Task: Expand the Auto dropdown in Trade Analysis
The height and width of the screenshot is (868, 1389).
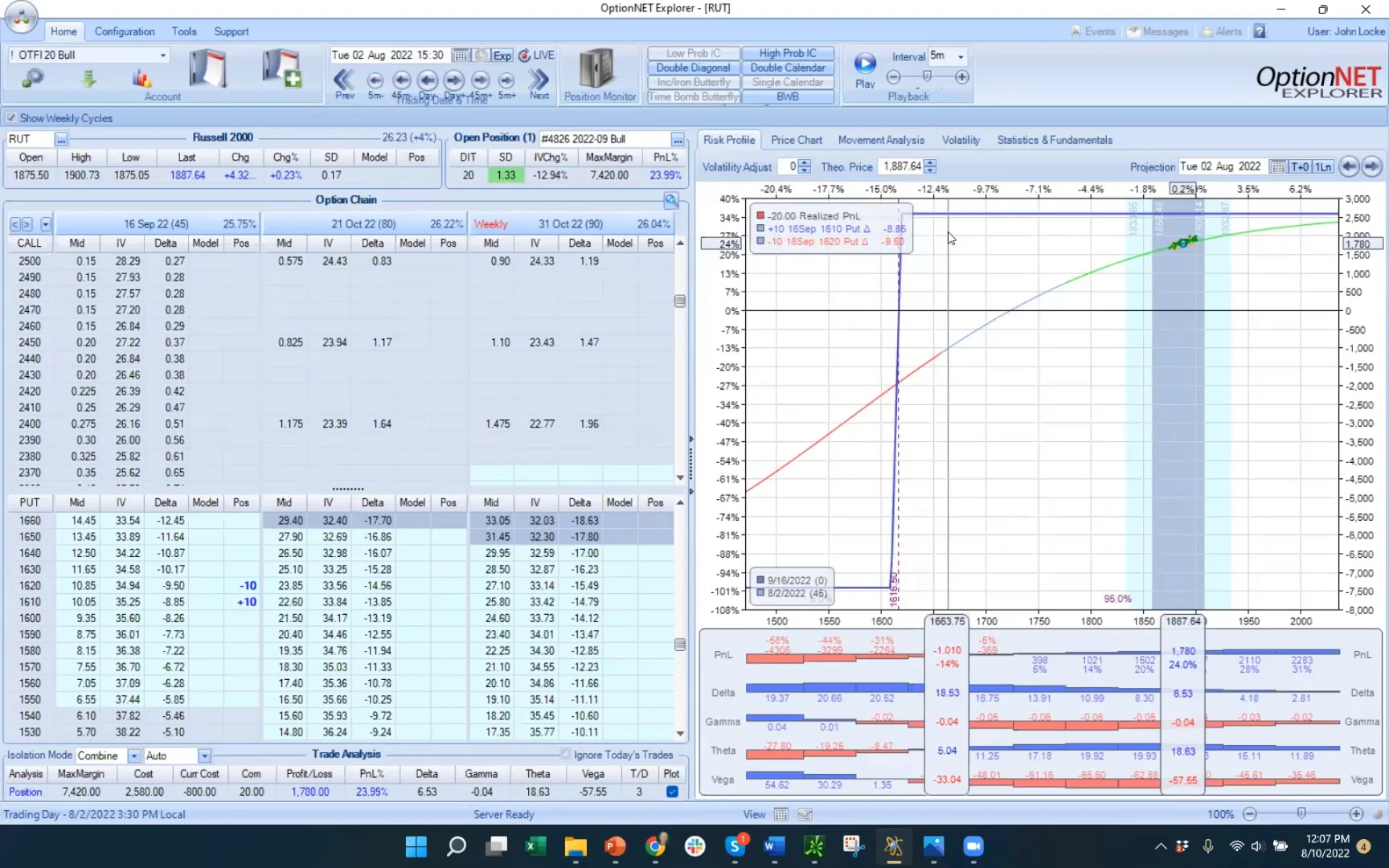Action: coord(204,755)
